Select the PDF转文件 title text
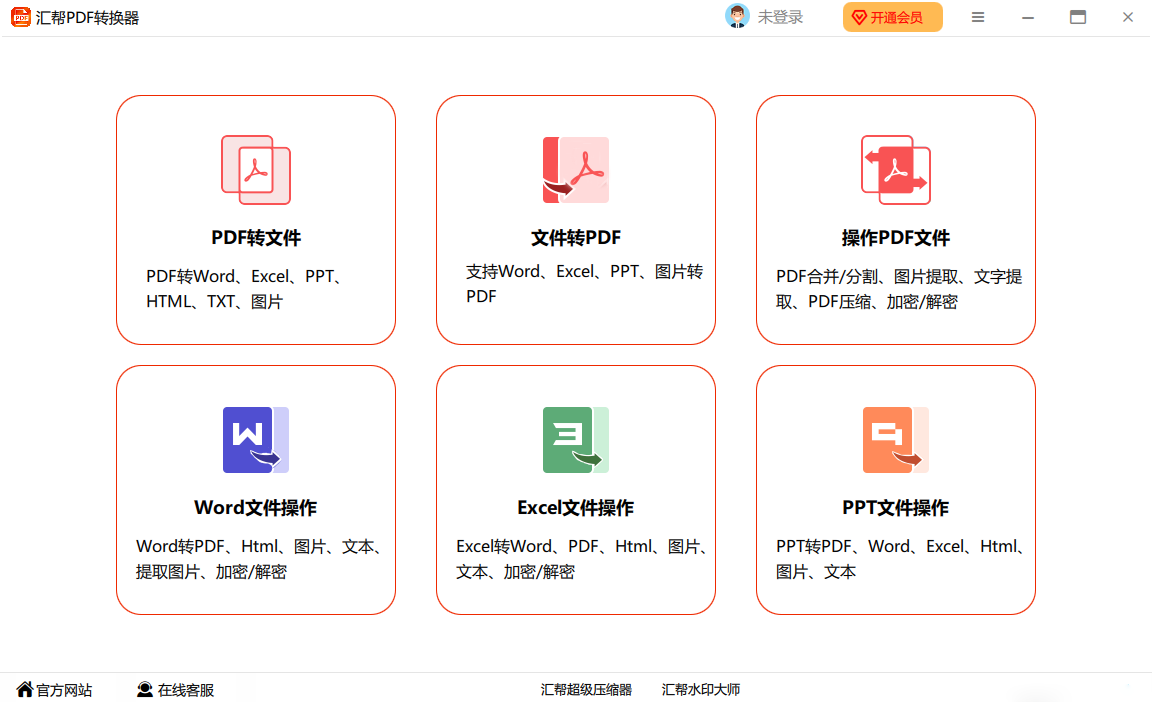This screenshot has height=702, width=1152. (256, 238)
